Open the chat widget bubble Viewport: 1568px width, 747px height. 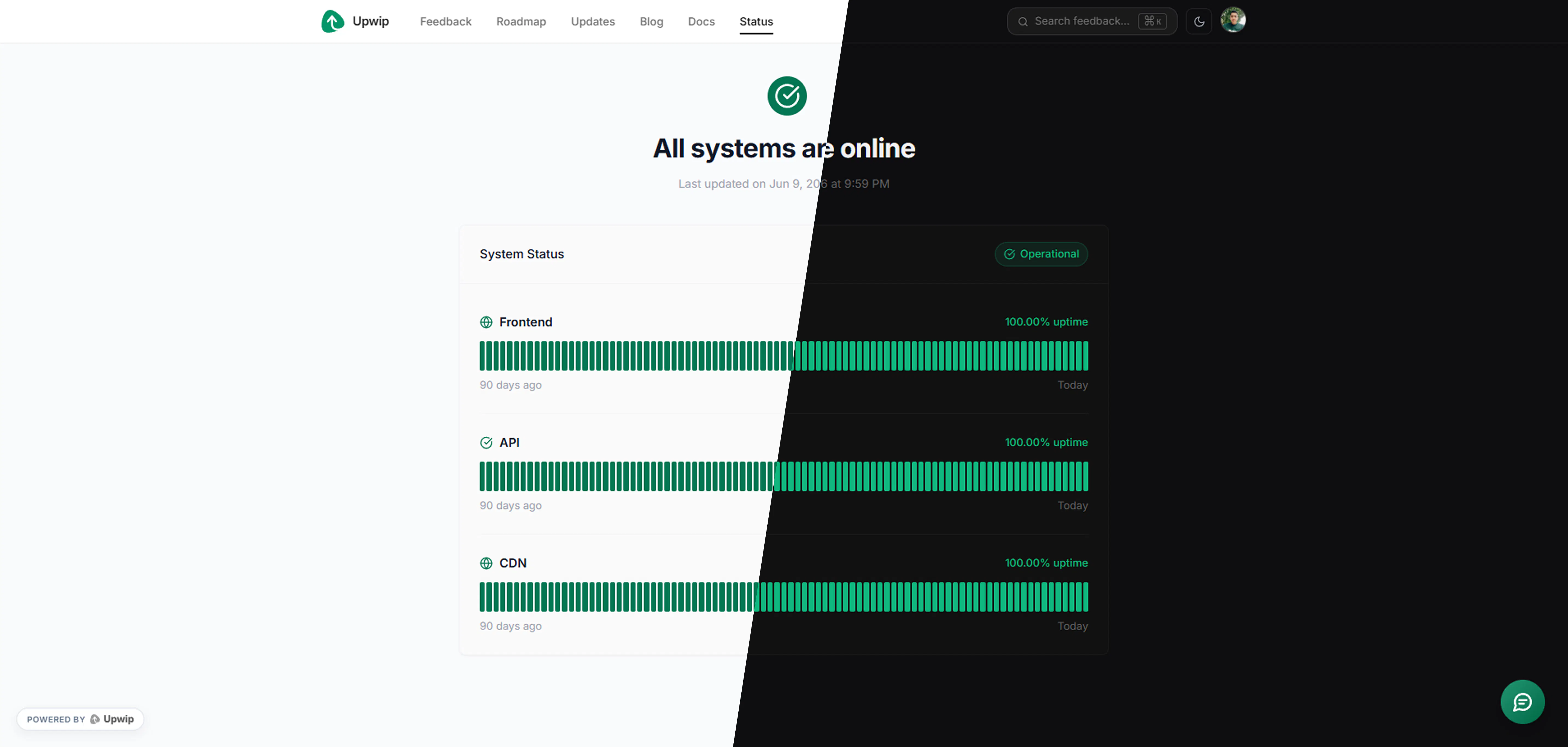coord(1522,702)
